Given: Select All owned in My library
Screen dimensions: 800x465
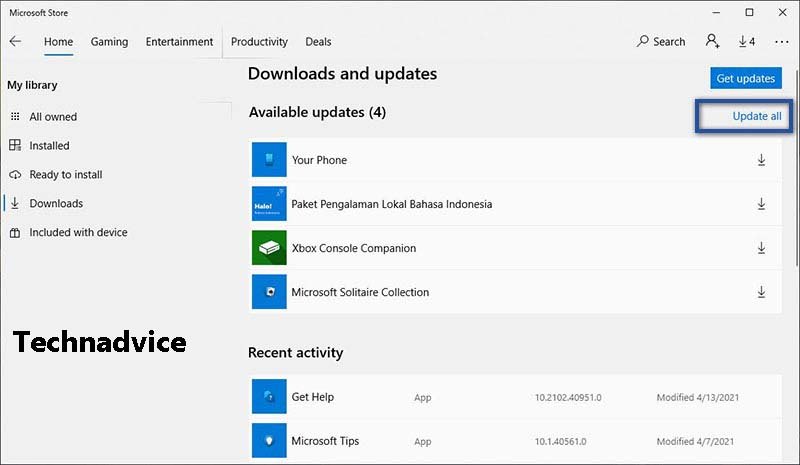Looking at the screenshot, I should [x=53, y=117].
